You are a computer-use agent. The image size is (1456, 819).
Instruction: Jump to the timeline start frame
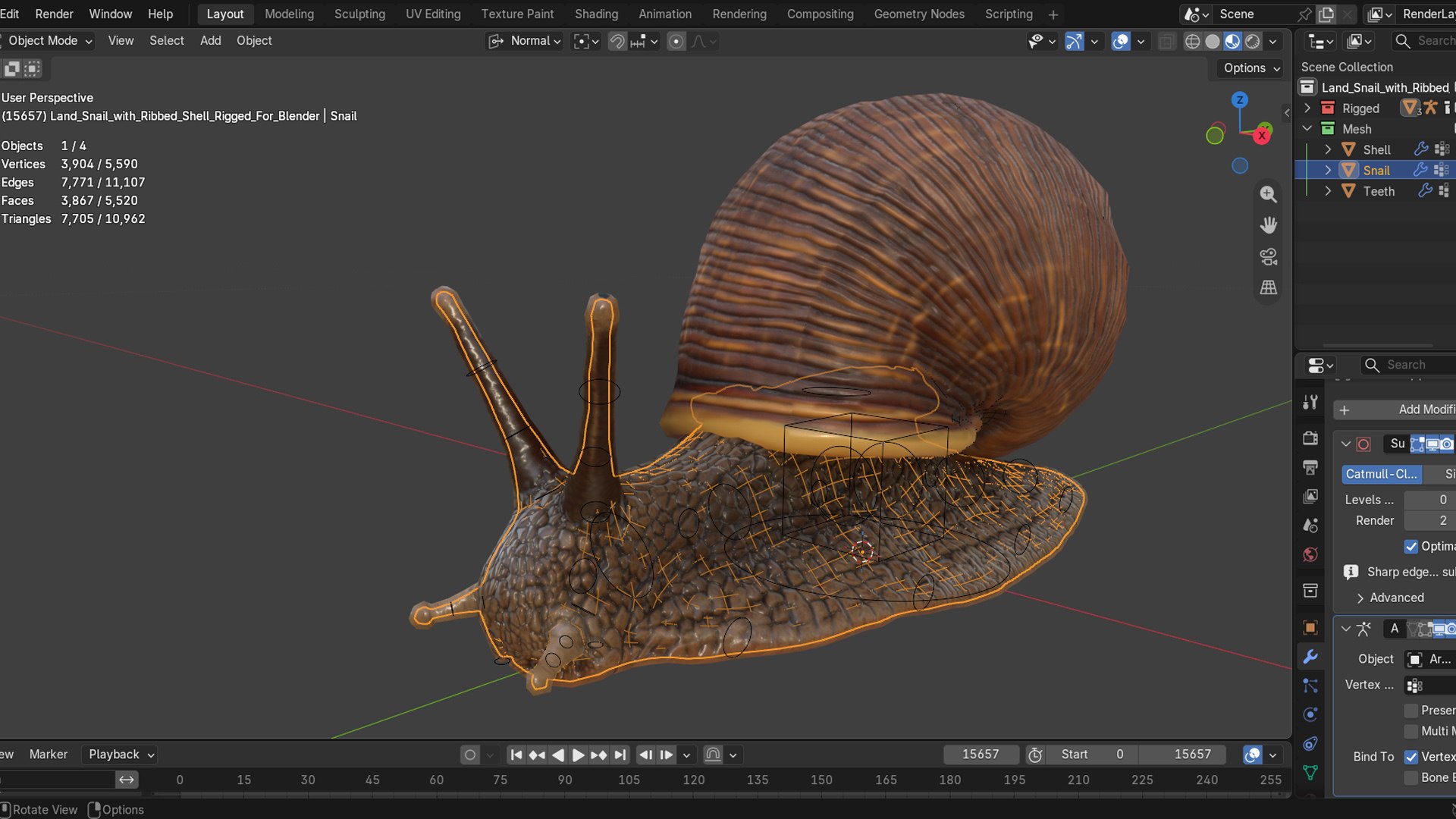(x=516, y=755)
